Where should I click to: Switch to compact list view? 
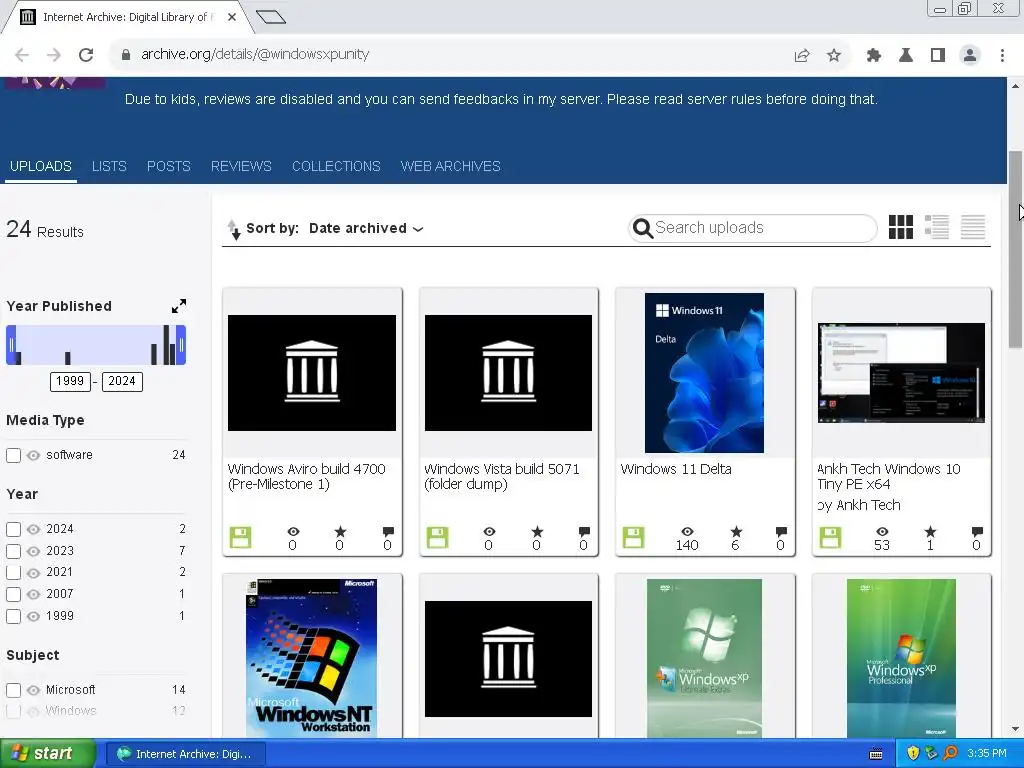972,227
